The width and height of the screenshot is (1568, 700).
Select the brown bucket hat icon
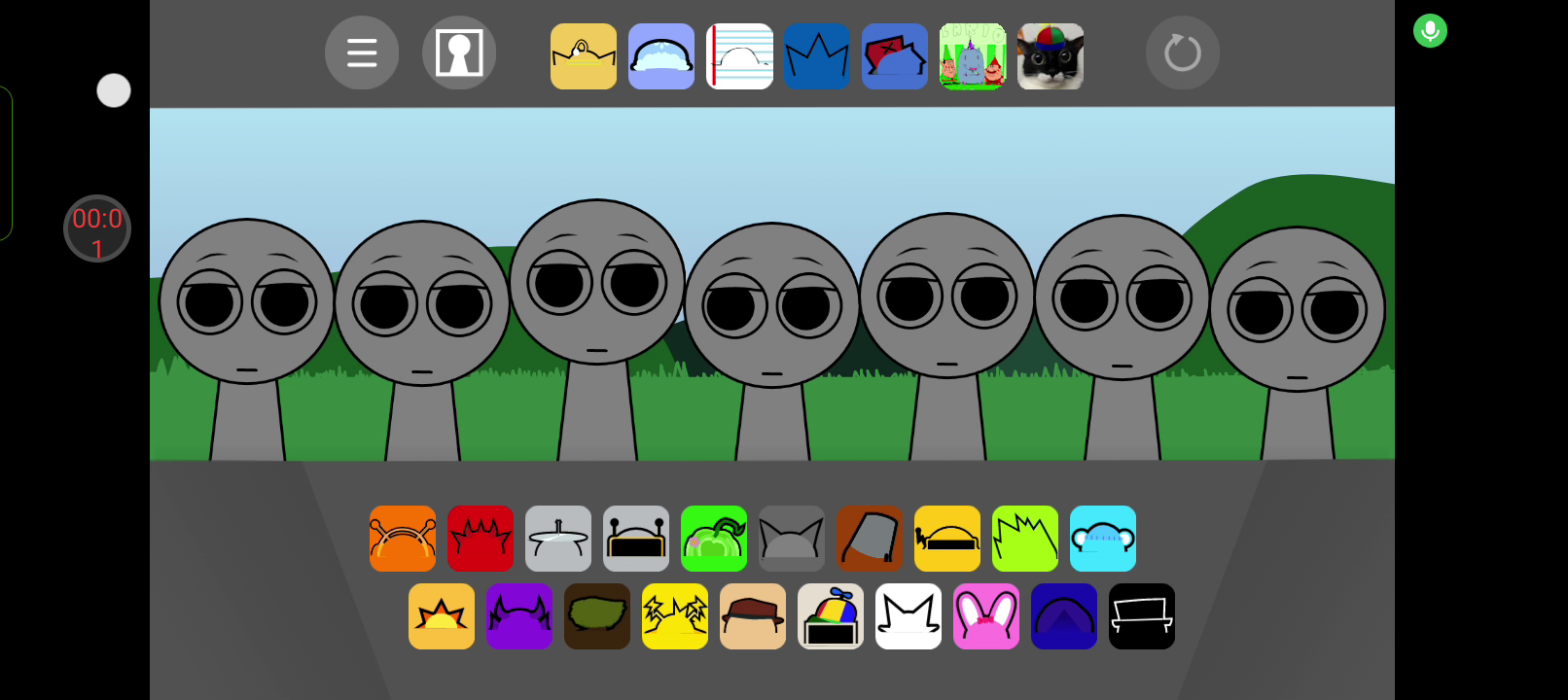point(870,539)
